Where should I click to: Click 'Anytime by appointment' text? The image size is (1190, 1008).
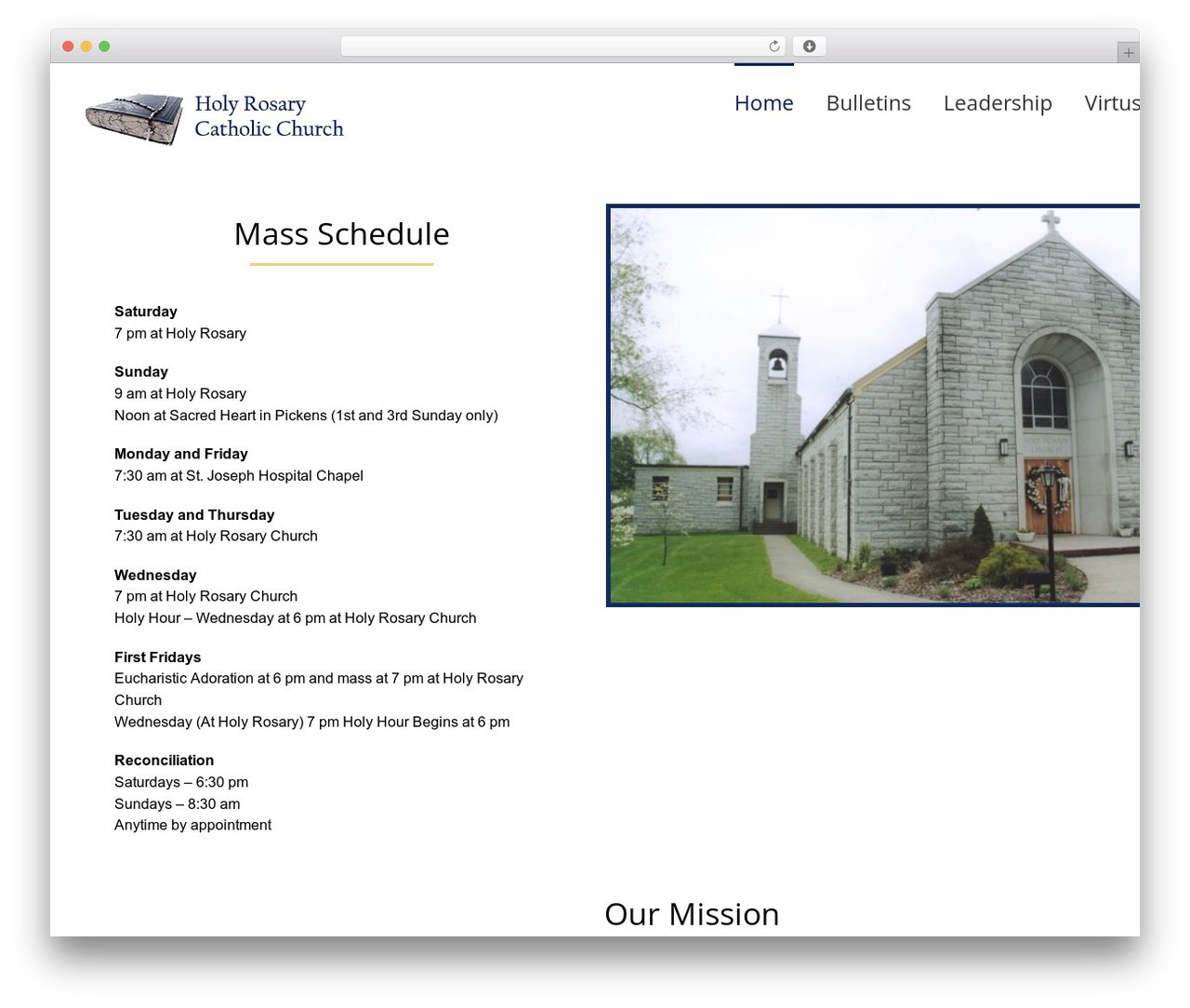coord(193,826)
